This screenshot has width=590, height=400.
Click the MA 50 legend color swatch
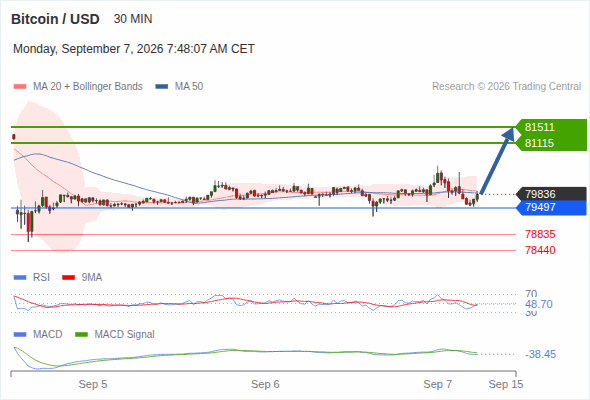pyautogui.click(x=162, y=87)
